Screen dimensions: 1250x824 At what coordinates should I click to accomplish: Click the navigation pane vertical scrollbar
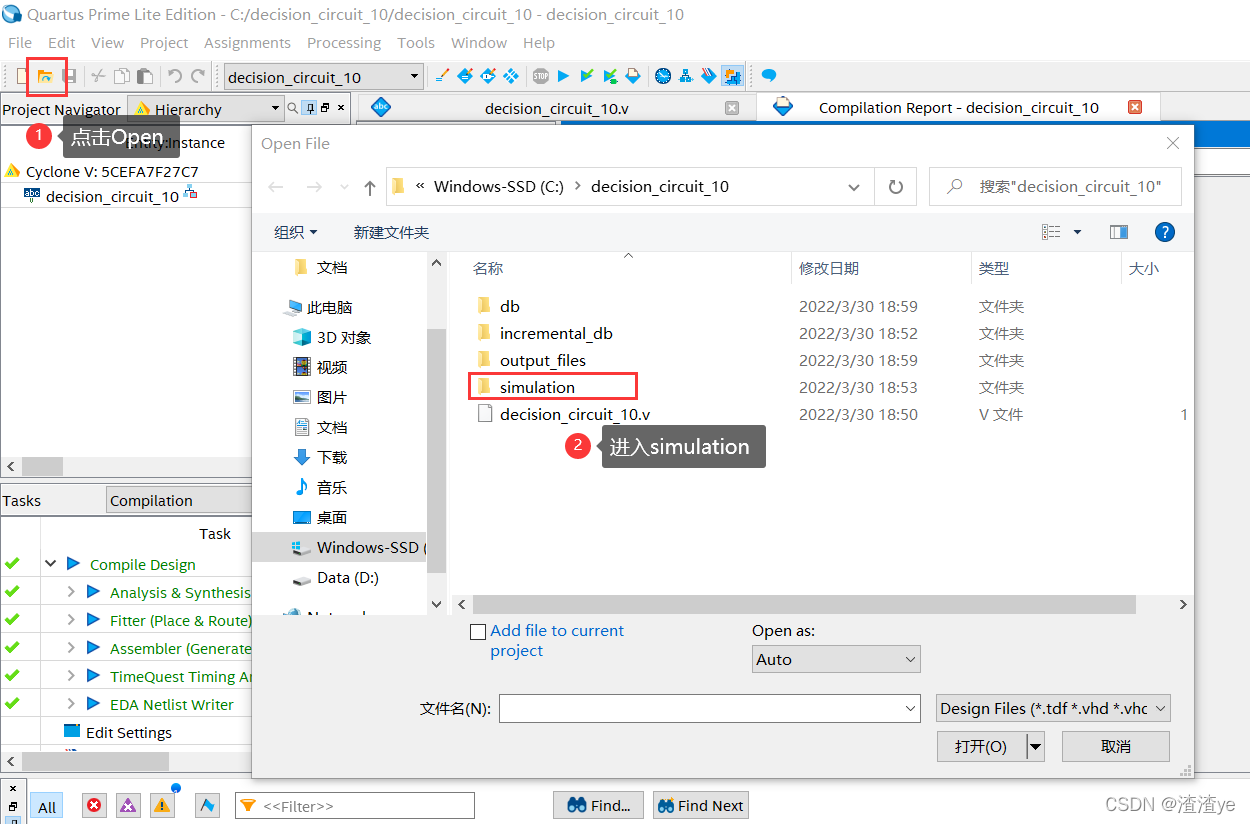click(436, 450)
